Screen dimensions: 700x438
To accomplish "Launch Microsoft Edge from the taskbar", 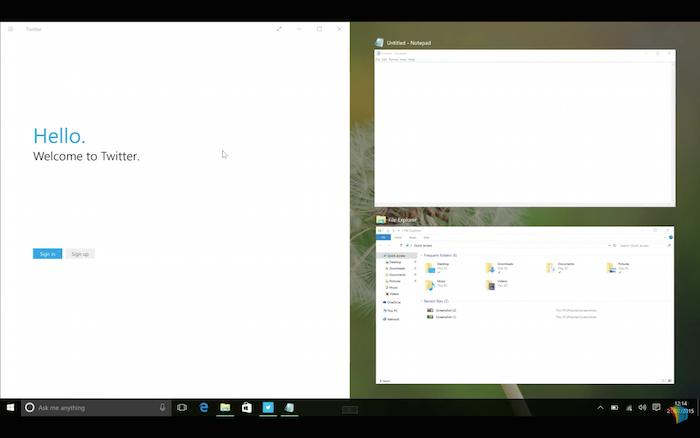I will (x=204, y=408).
